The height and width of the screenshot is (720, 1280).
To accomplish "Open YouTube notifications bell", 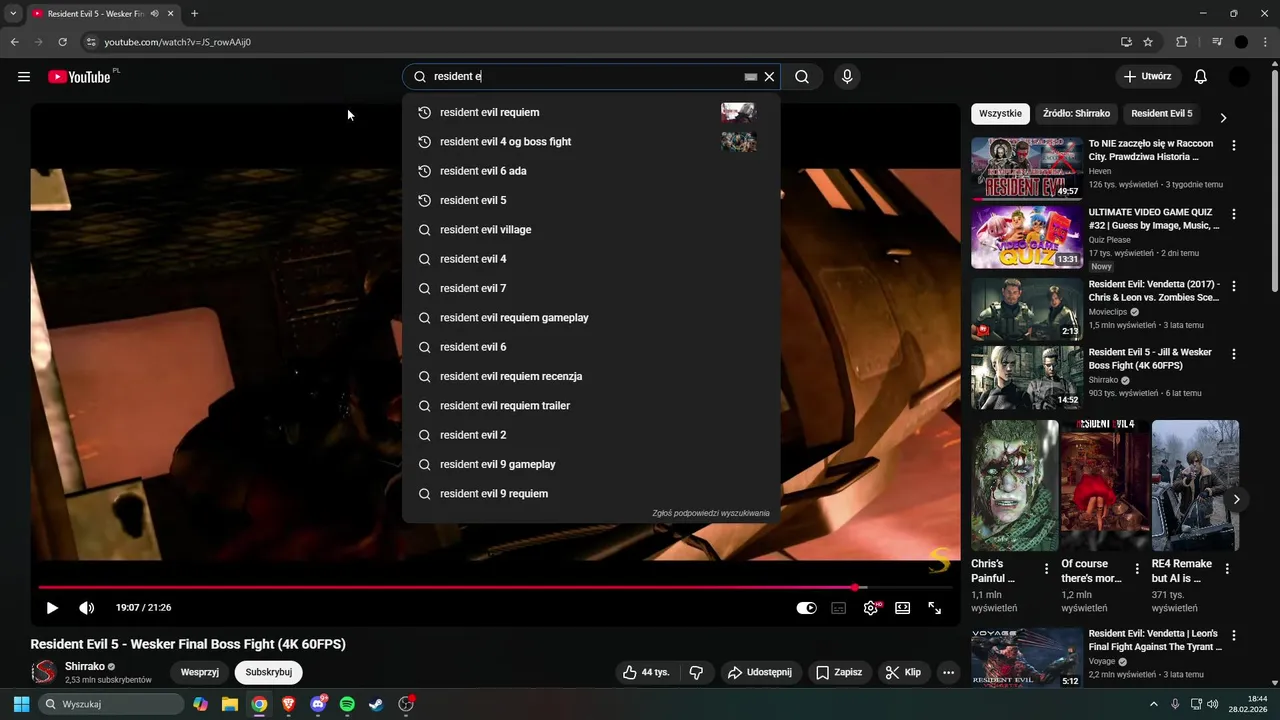I will (1201, 77).
